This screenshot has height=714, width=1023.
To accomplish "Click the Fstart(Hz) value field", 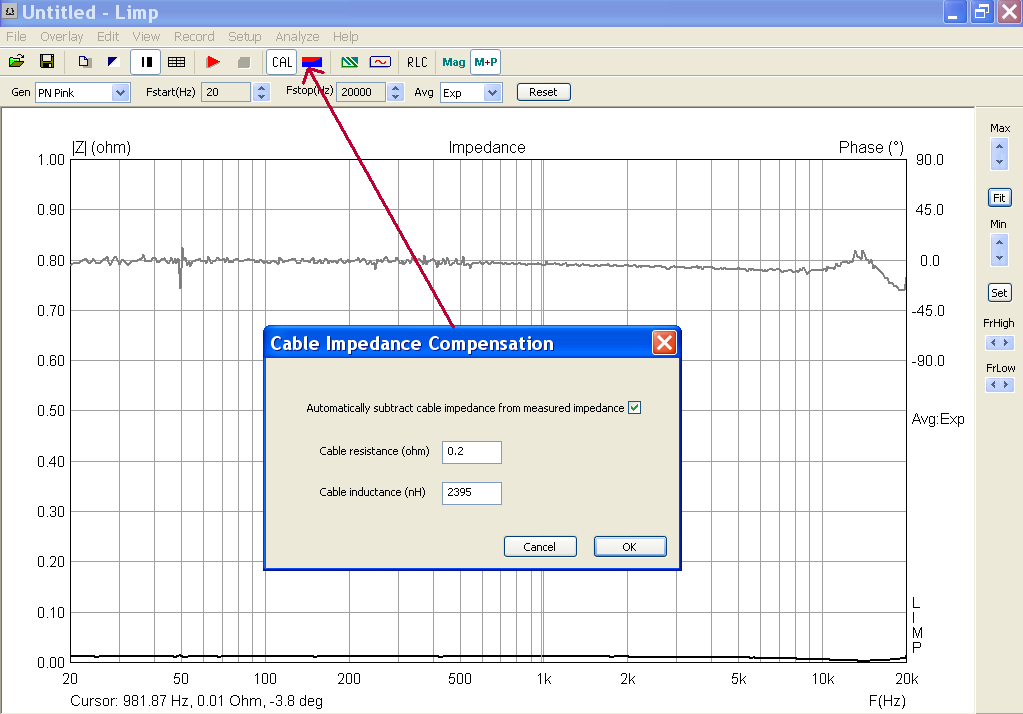I will tap(226, 92).
